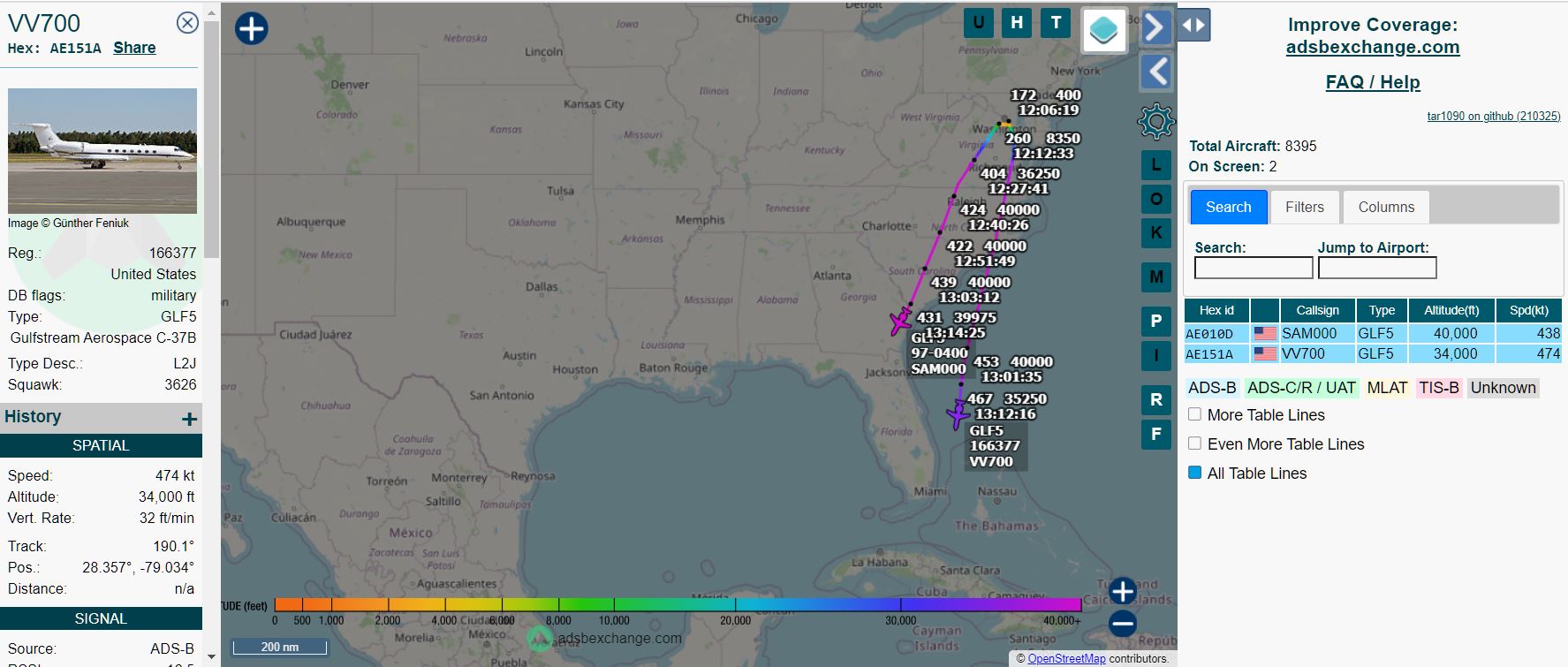Uncheck All Table Lines checkbox
The image size is (1568, 667).
point(1194,473)
